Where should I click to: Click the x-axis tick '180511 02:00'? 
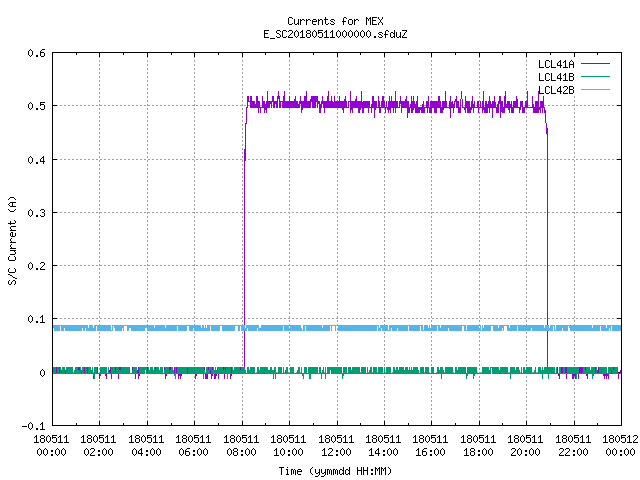coord(98,446)
